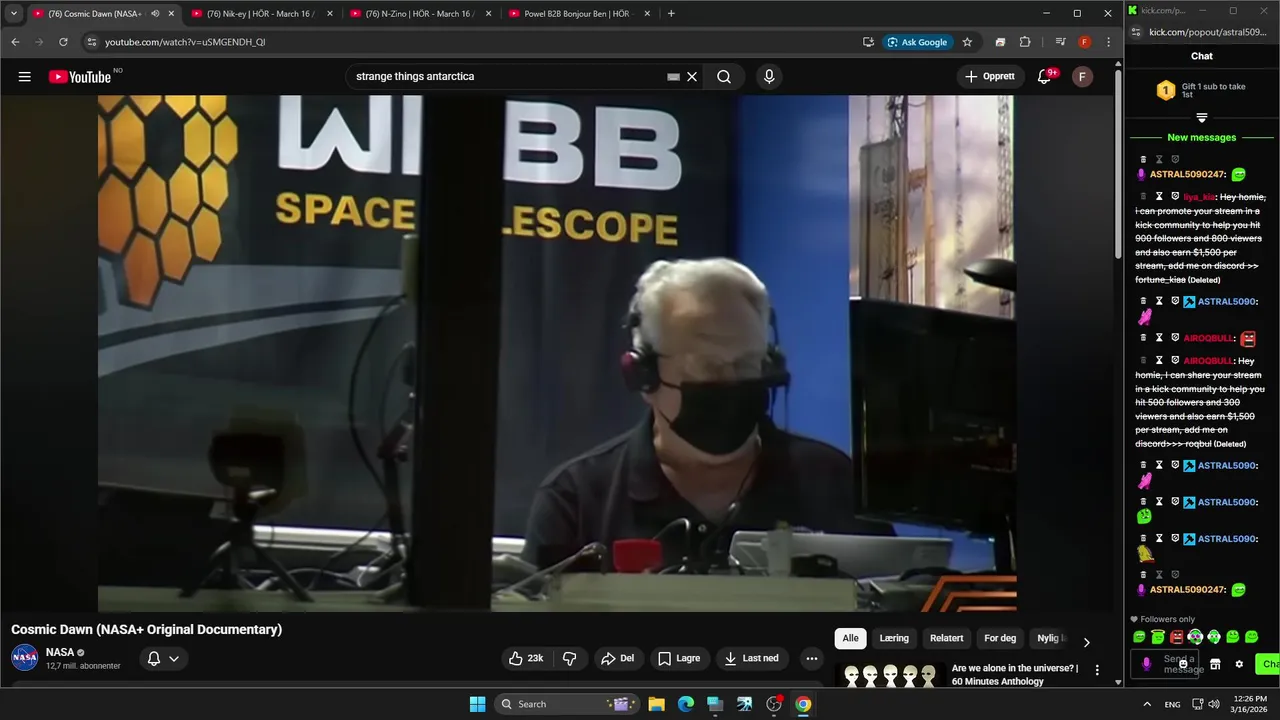
Task: Download video with Last ned button
Action: (751, 658)
